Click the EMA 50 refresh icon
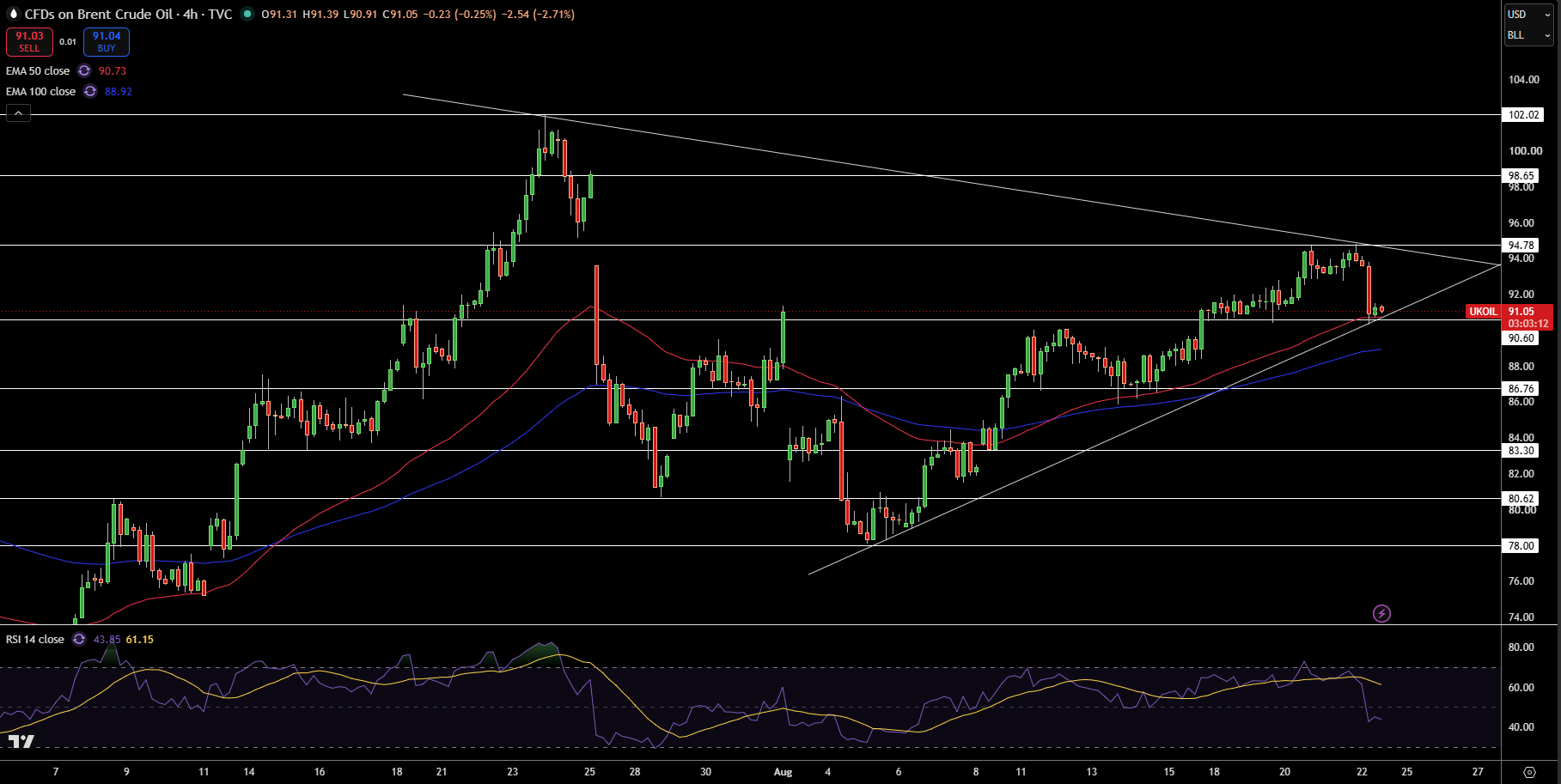 point(84,71)
